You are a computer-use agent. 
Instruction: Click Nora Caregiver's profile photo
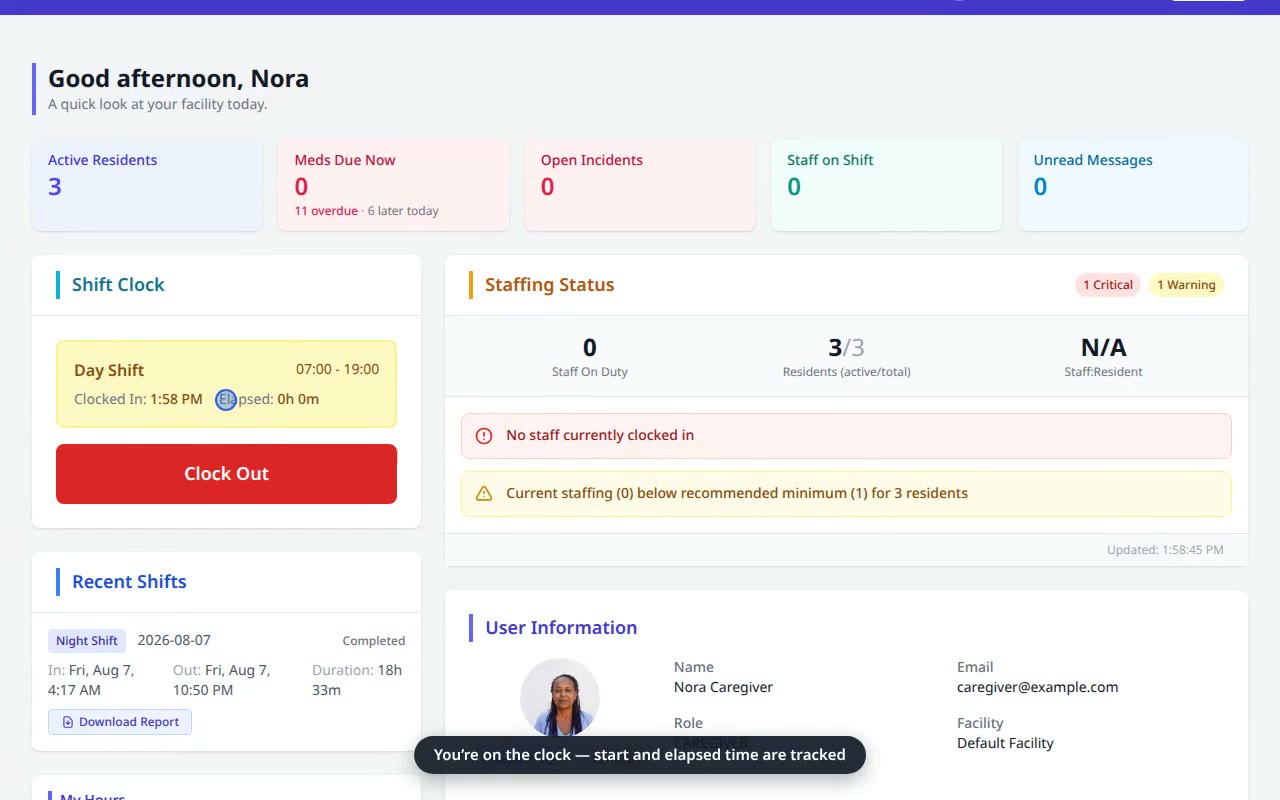[560, 697]
